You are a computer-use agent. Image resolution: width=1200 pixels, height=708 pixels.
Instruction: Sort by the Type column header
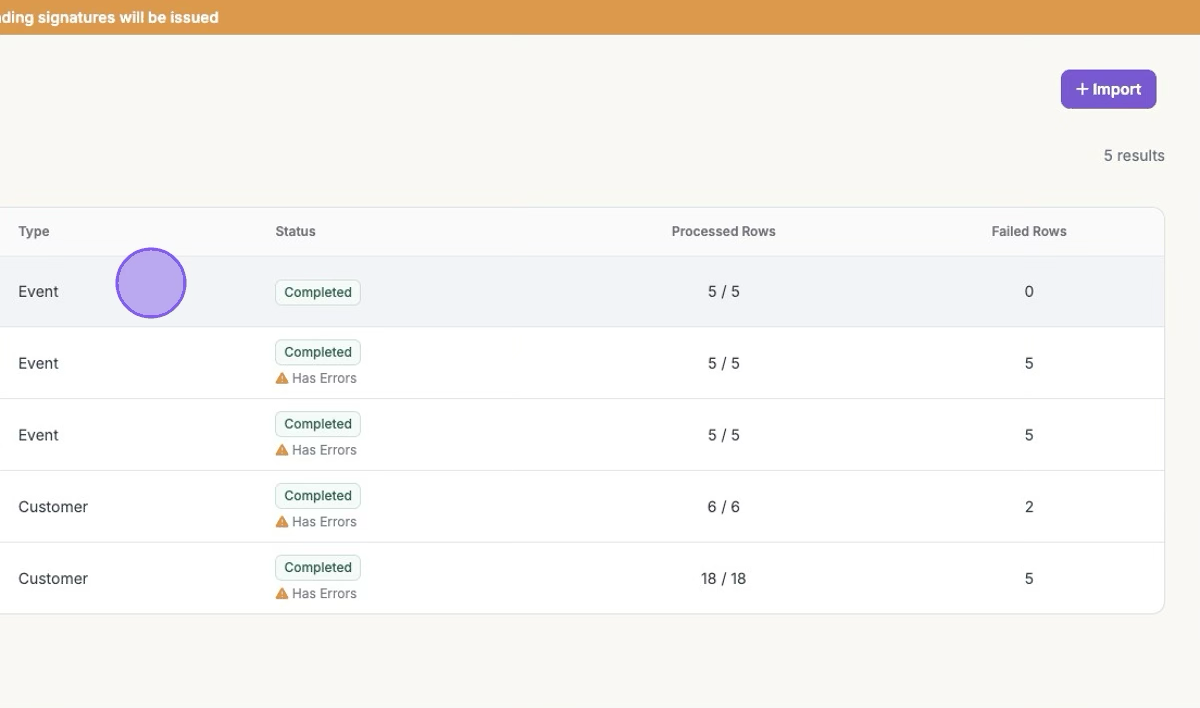(x=34, y=231)
